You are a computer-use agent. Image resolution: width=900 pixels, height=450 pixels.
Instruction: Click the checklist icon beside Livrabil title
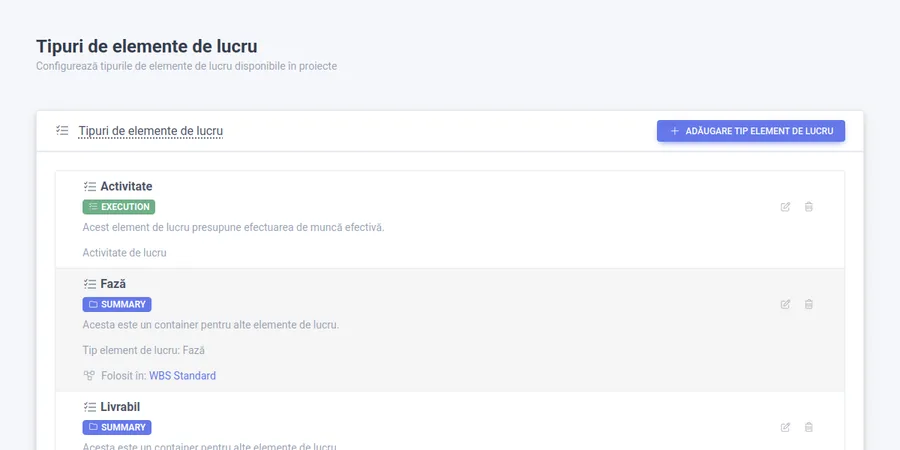(x=90, y=407)
